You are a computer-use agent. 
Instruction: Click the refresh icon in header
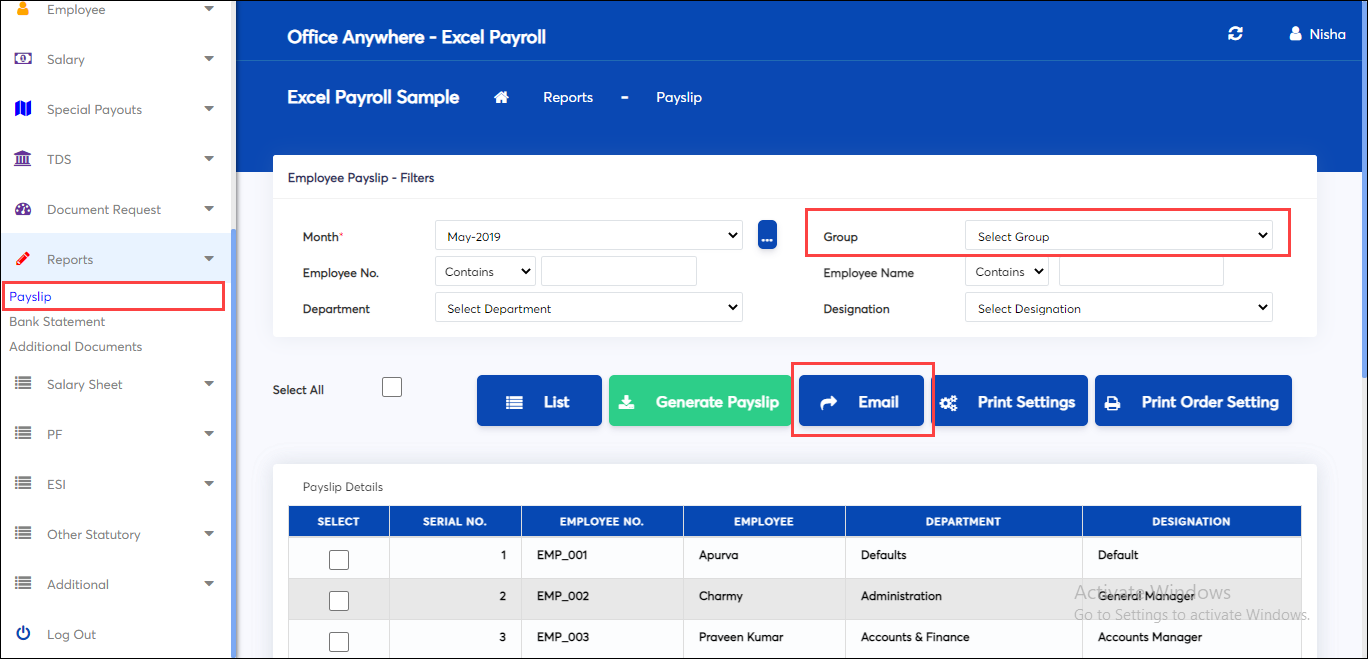tap(1236, 34)
